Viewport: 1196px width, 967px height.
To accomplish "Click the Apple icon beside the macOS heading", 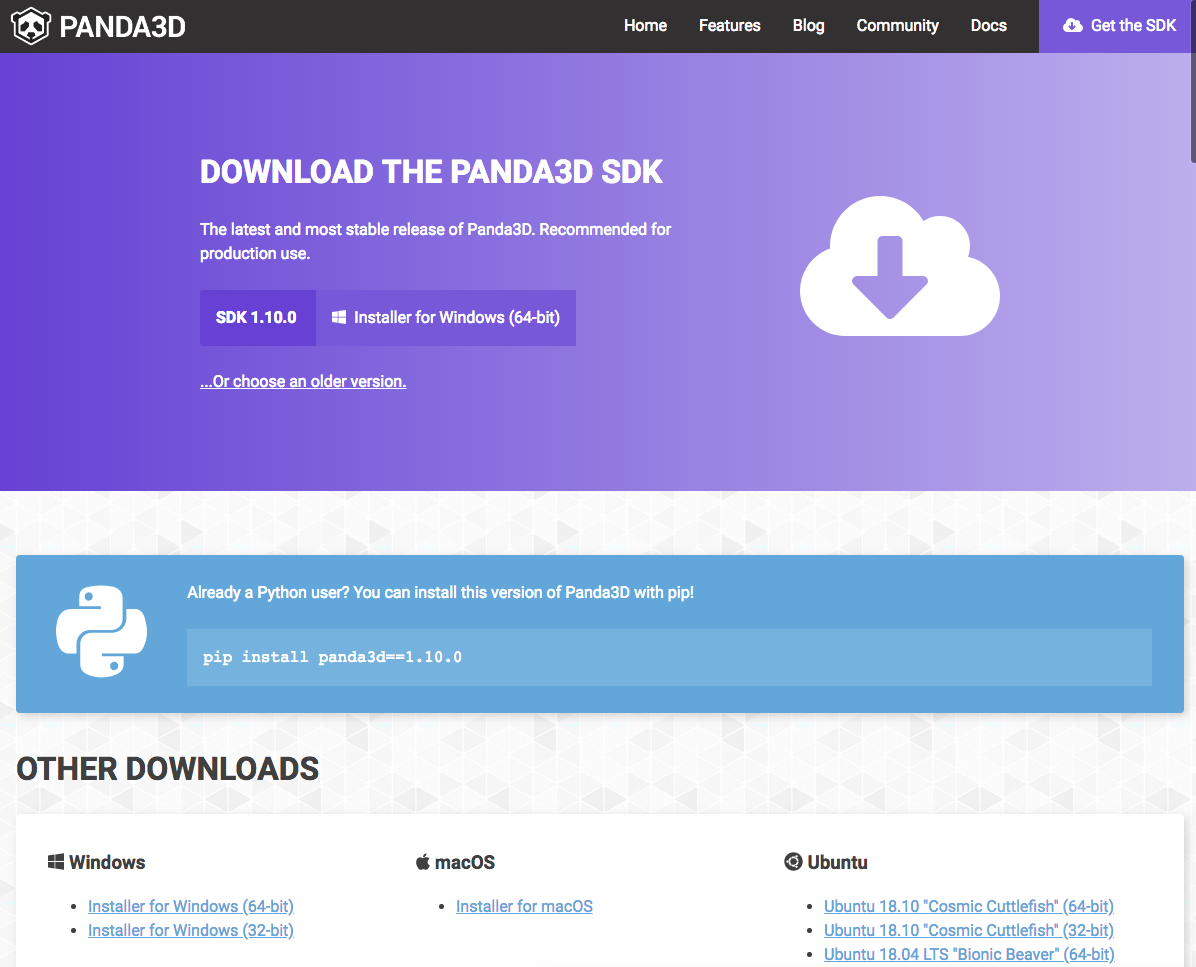I will pyautogui.click(x=423, y=862).
